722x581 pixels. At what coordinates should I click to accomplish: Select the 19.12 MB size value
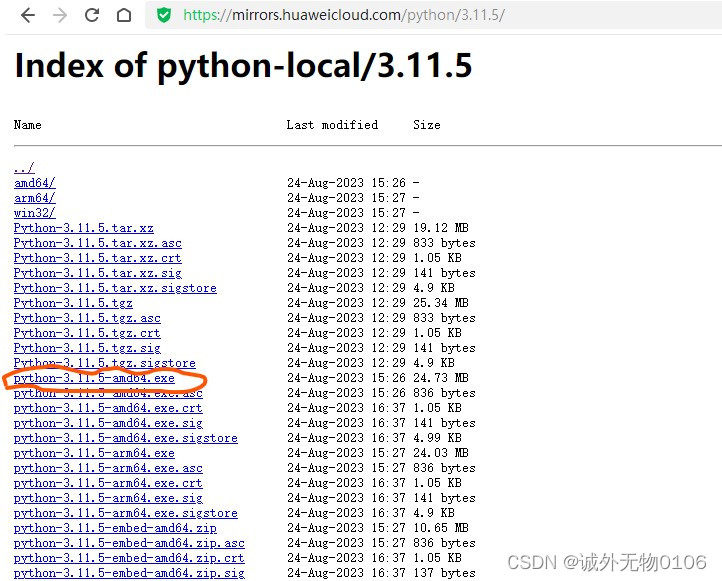[x=441, y=228]
